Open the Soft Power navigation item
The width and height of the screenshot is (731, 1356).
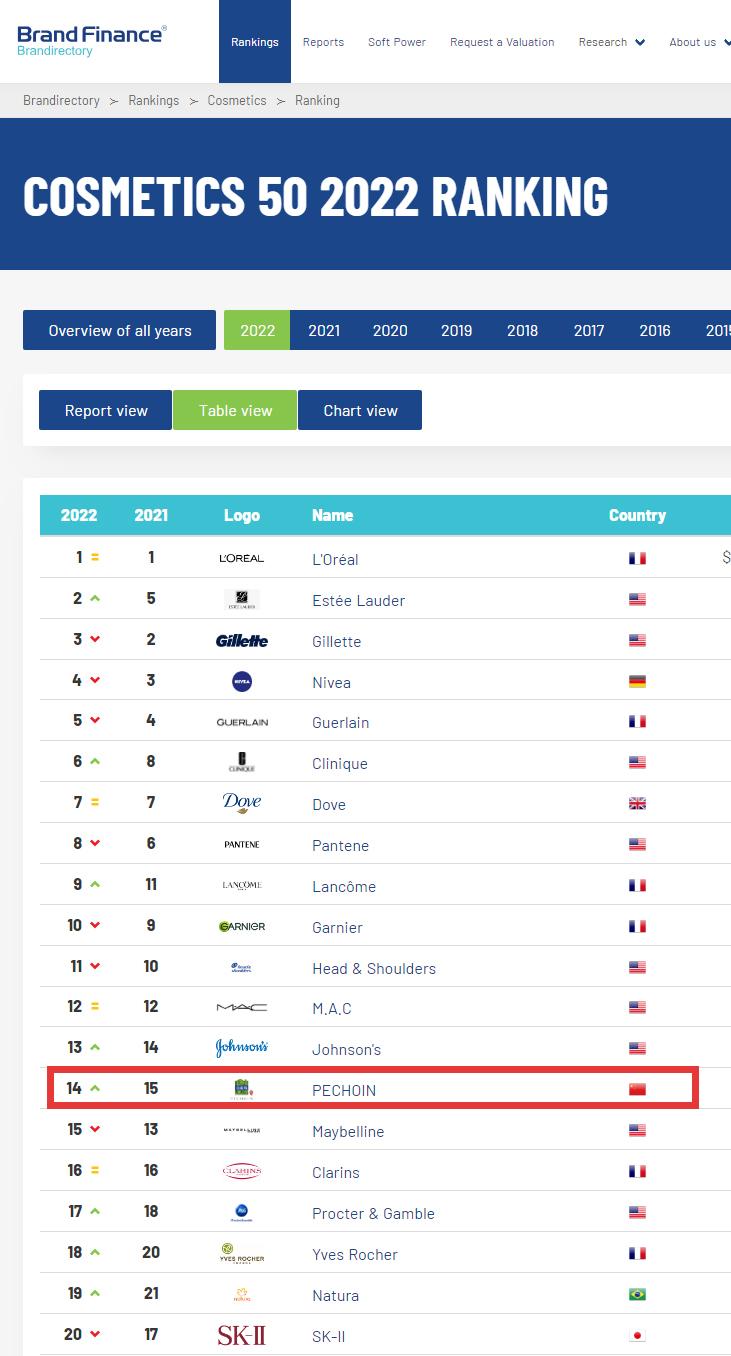pyautogui.click(x=397, y=42)
